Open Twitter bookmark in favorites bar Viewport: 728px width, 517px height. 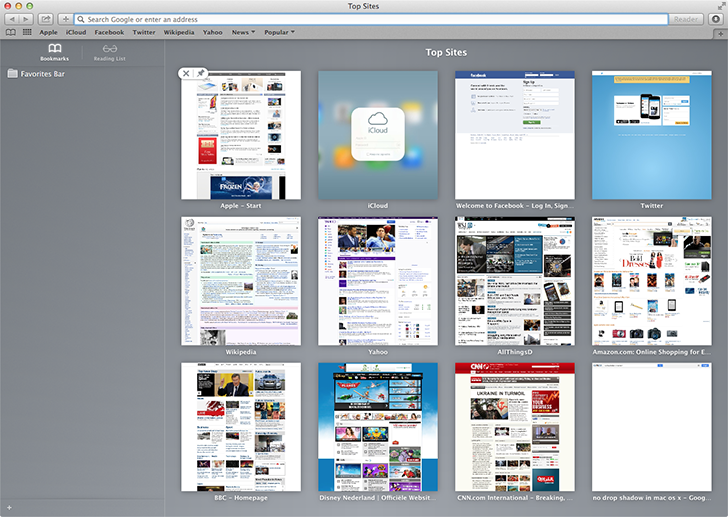tap(144, 32)
